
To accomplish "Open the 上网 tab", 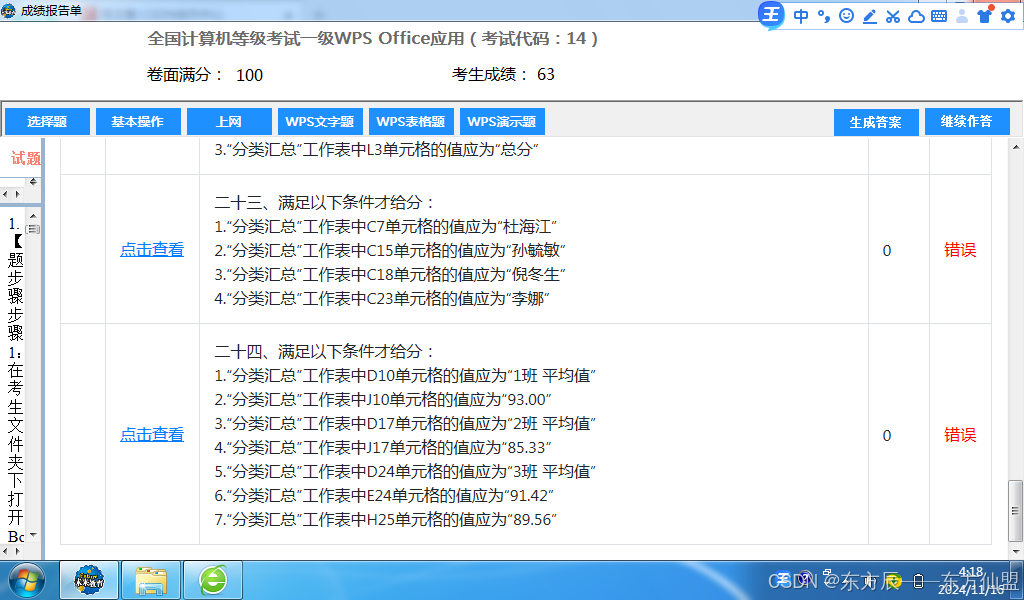I will [x=229, y=121].
